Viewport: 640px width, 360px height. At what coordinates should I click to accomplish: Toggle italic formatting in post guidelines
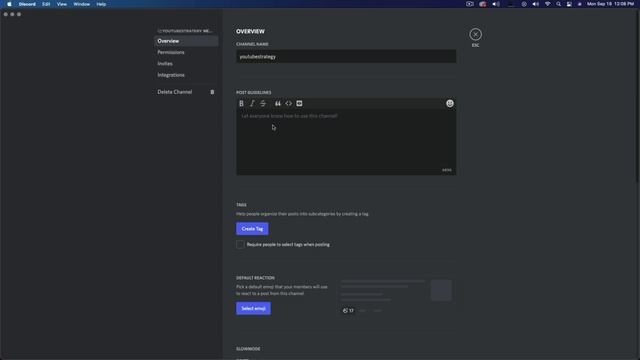(x=252, y=104)
